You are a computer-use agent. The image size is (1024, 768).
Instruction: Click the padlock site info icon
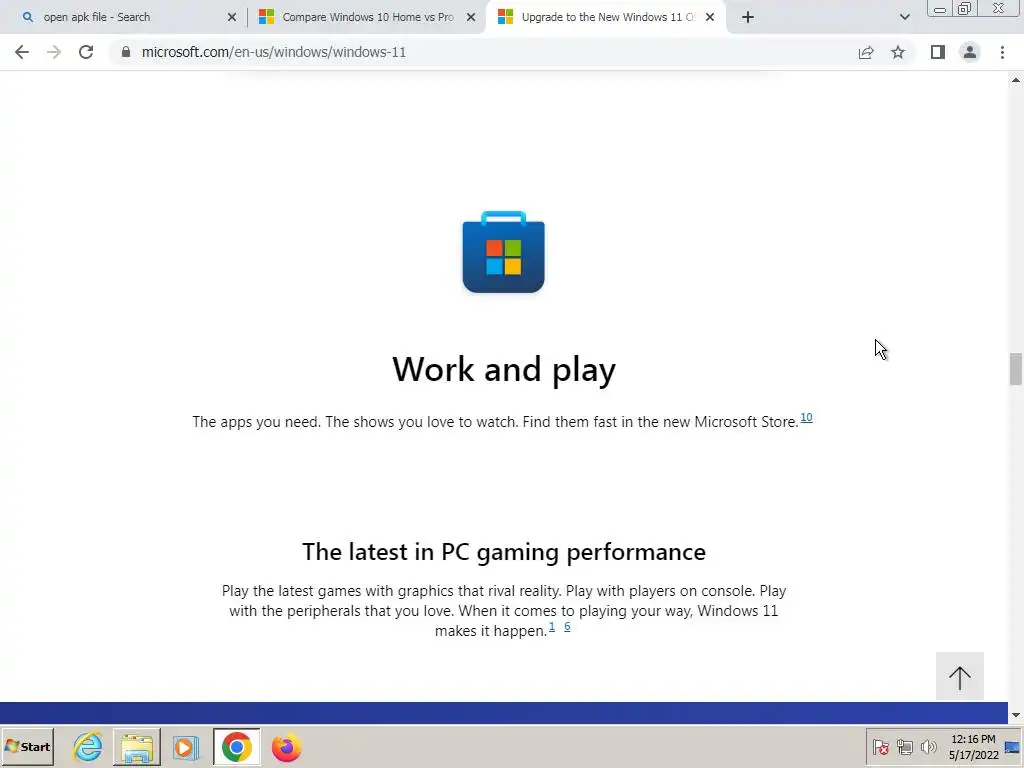126,52
